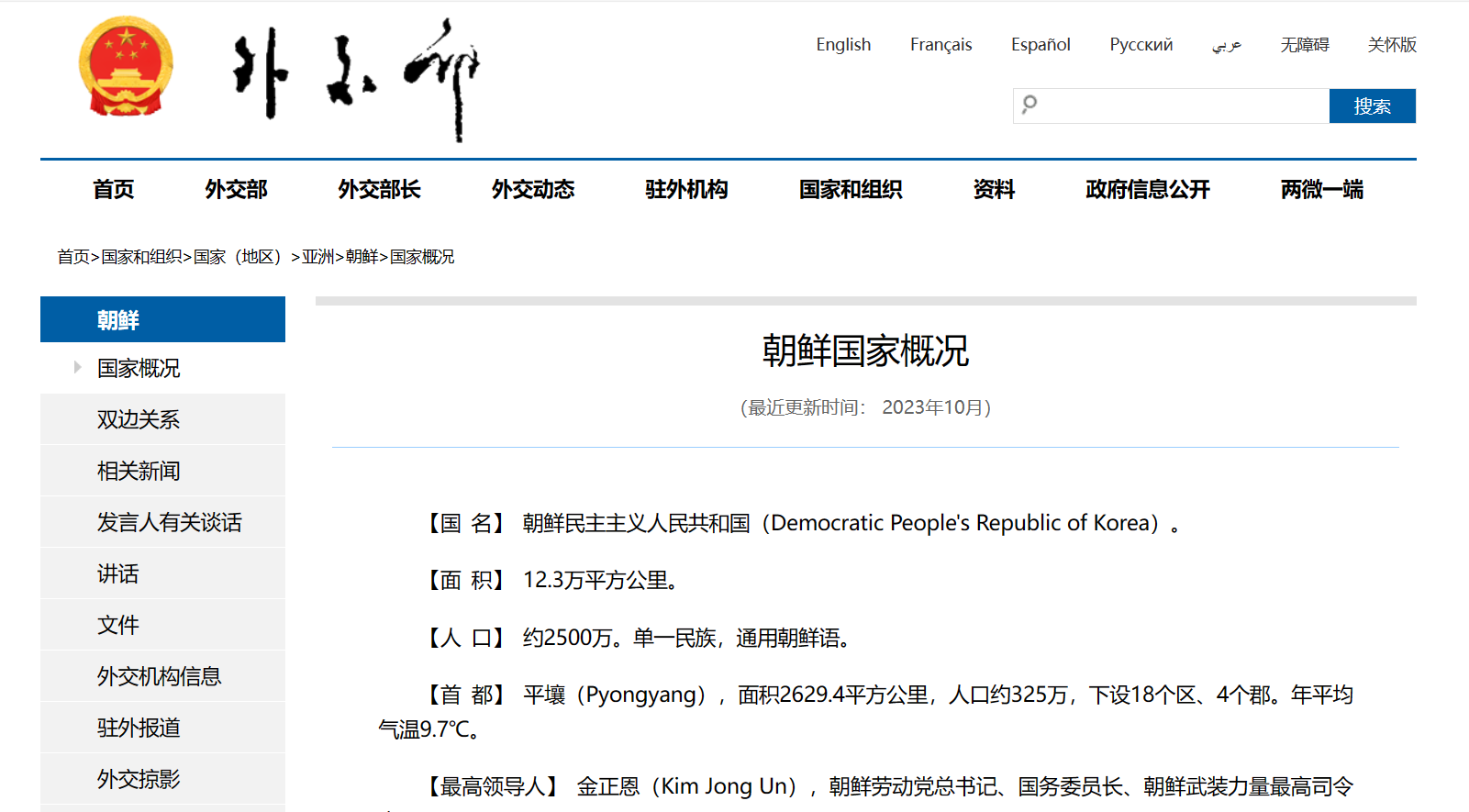Open the Español version link

tap(1040, 45)
